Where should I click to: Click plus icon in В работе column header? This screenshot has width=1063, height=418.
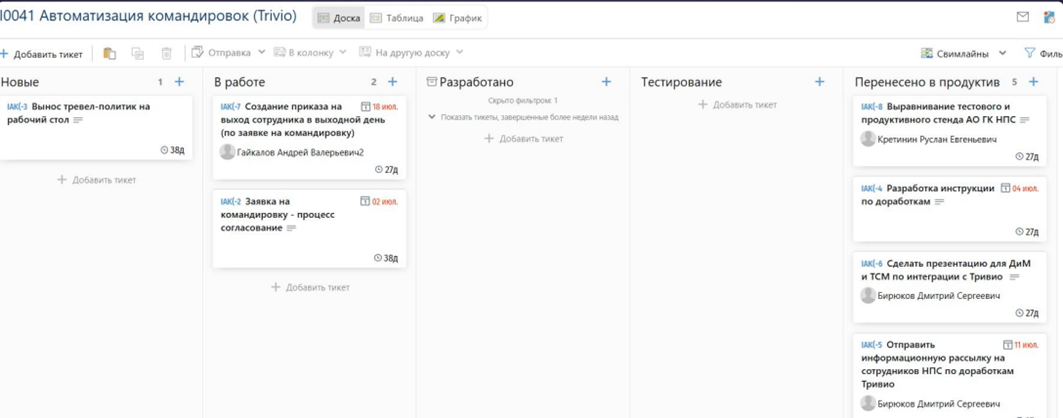point(392,82)
